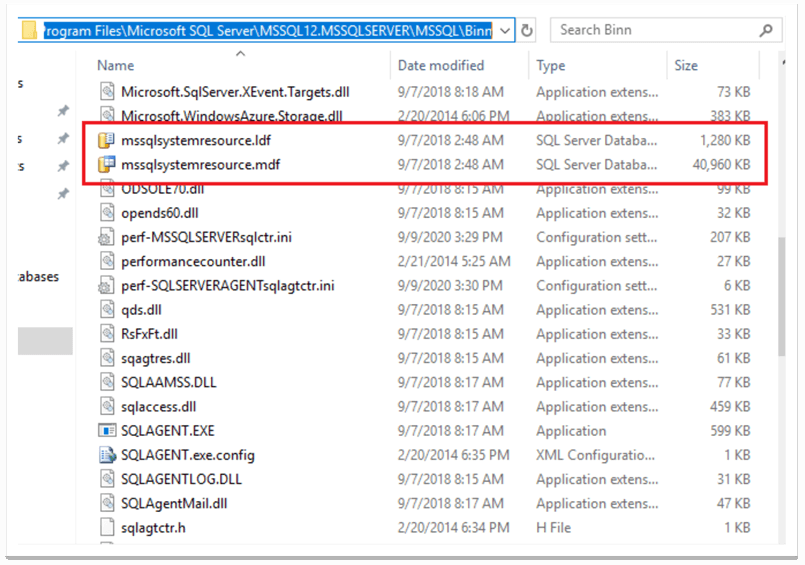Click icon of SQLAgentMail.dll
Screen dimensions: 805x565
(x=106, y=503)
